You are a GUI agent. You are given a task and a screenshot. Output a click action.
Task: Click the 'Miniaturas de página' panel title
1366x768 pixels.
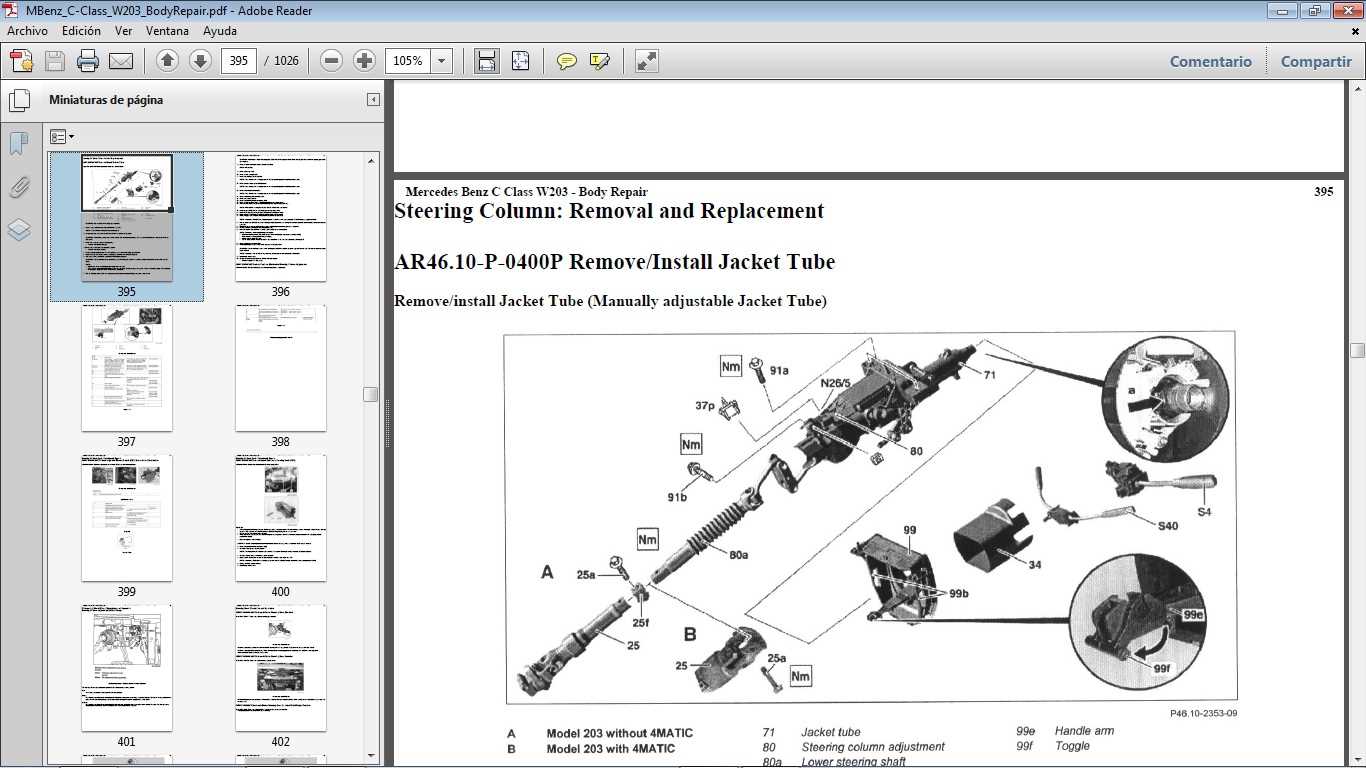(106, 100)
